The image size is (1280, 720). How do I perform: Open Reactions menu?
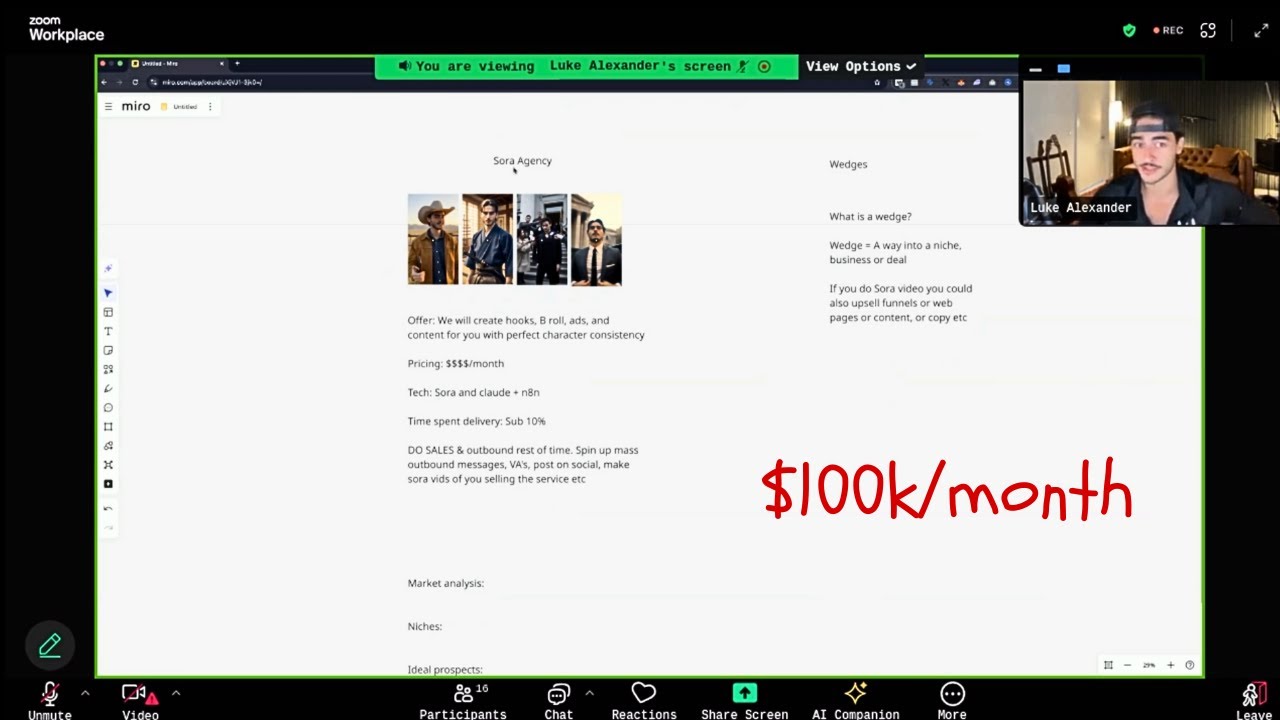pyautogui.click(x=644, y=700)
